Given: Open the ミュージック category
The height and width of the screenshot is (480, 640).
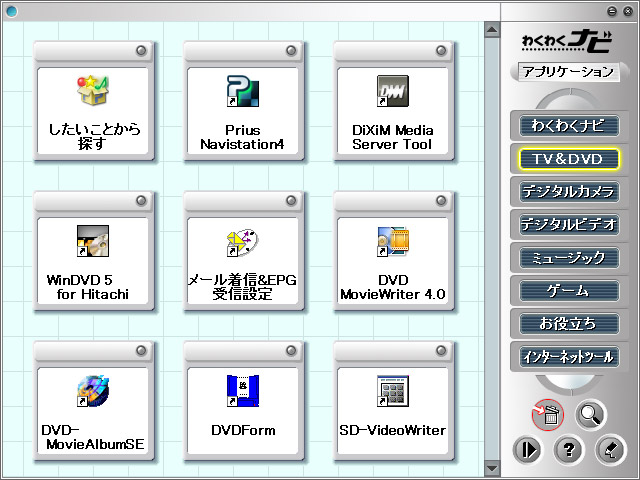Looking at the screenshot, I should pos(569,258).
